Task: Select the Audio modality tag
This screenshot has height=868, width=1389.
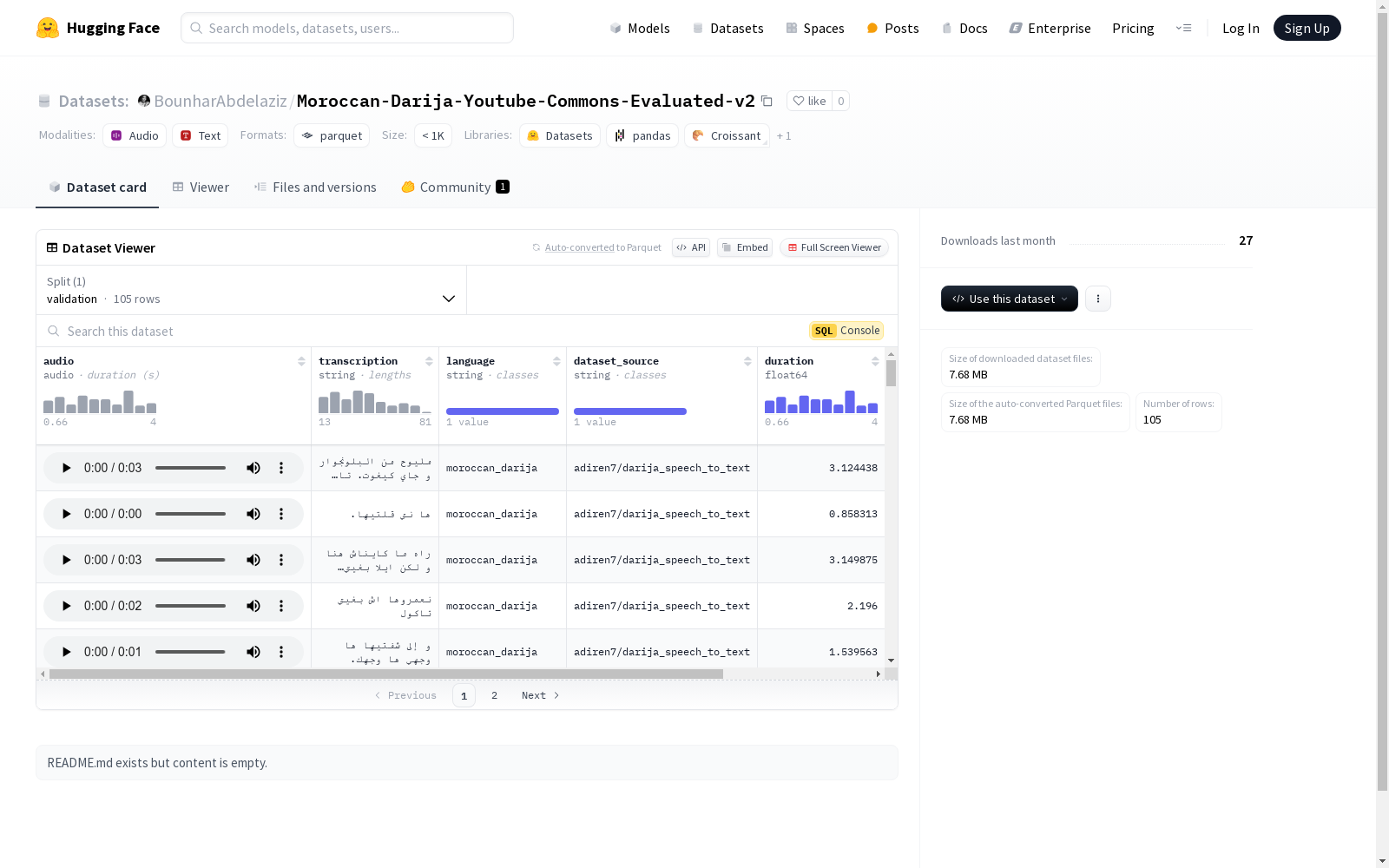Action: pos(135,135)
